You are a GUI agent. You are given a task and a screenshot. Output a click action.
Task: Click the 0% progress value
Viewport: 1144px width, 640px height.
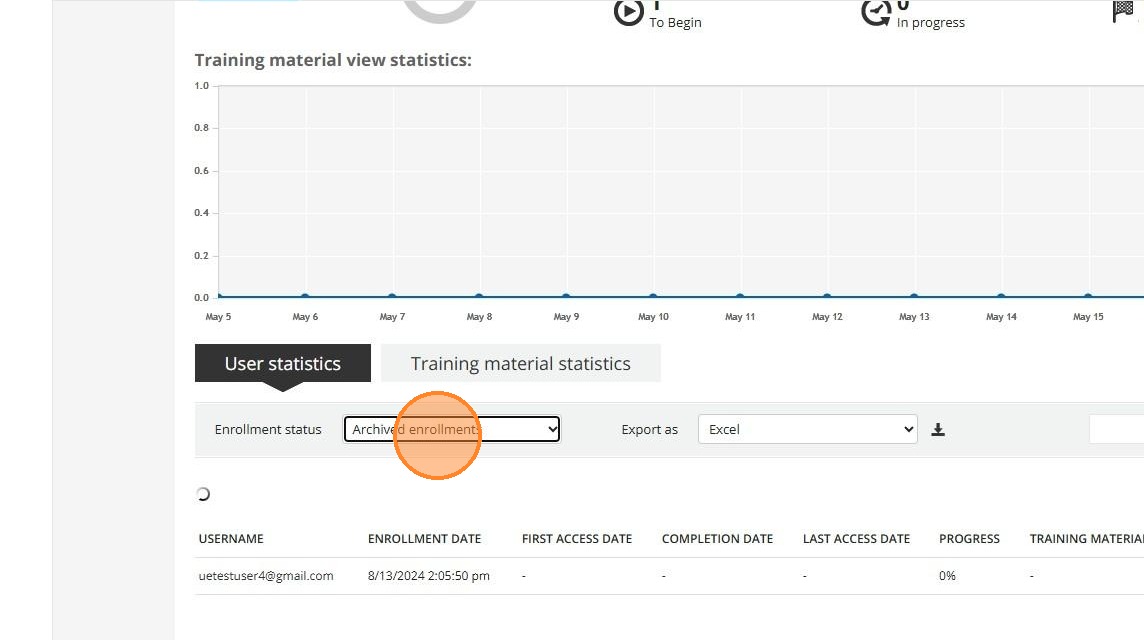tap(947, 576)
